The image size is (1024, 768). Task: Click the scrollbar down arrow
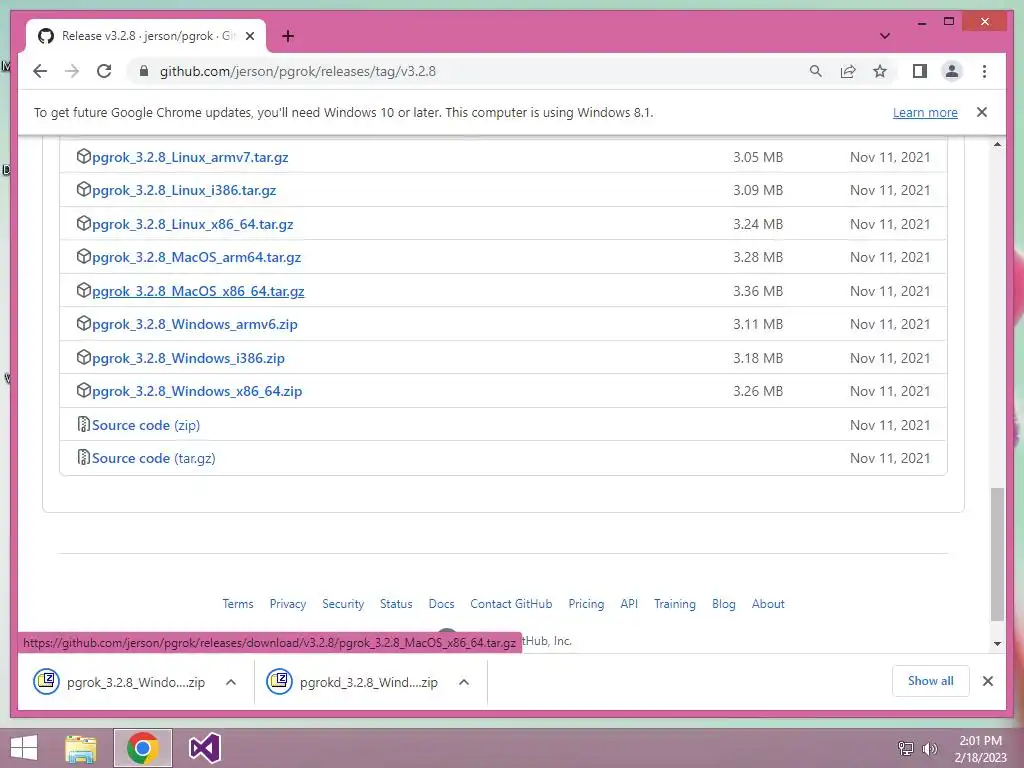tap(997, 644)
